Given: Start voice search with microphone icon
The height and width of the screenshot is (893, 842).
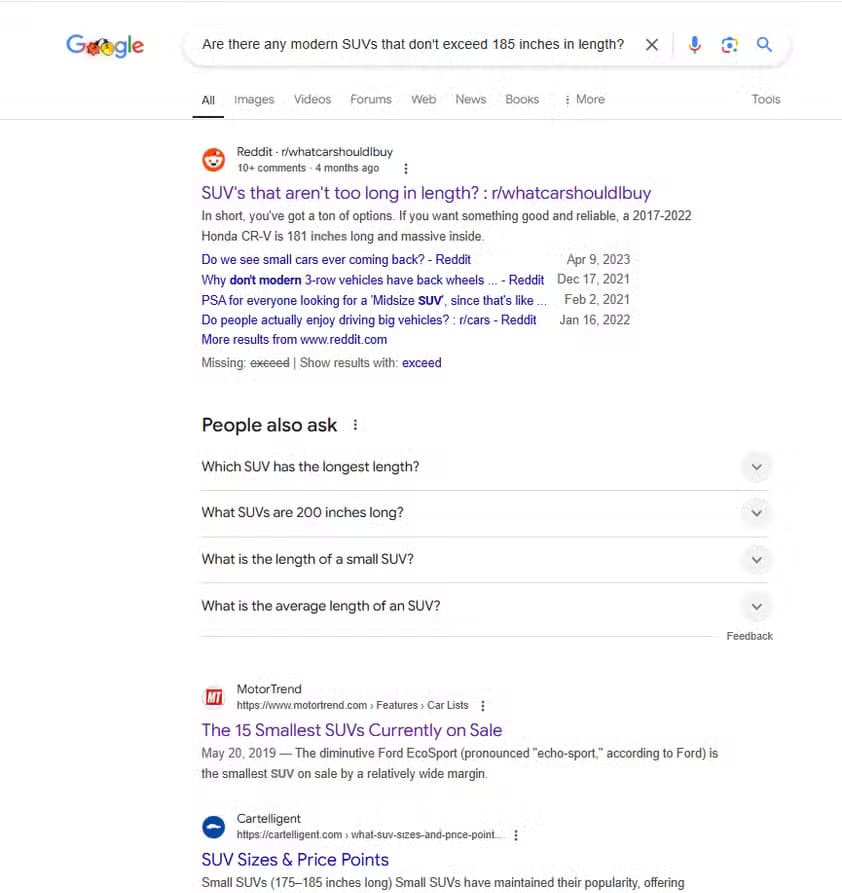Looking at the screenshot, I should point(694,44).
